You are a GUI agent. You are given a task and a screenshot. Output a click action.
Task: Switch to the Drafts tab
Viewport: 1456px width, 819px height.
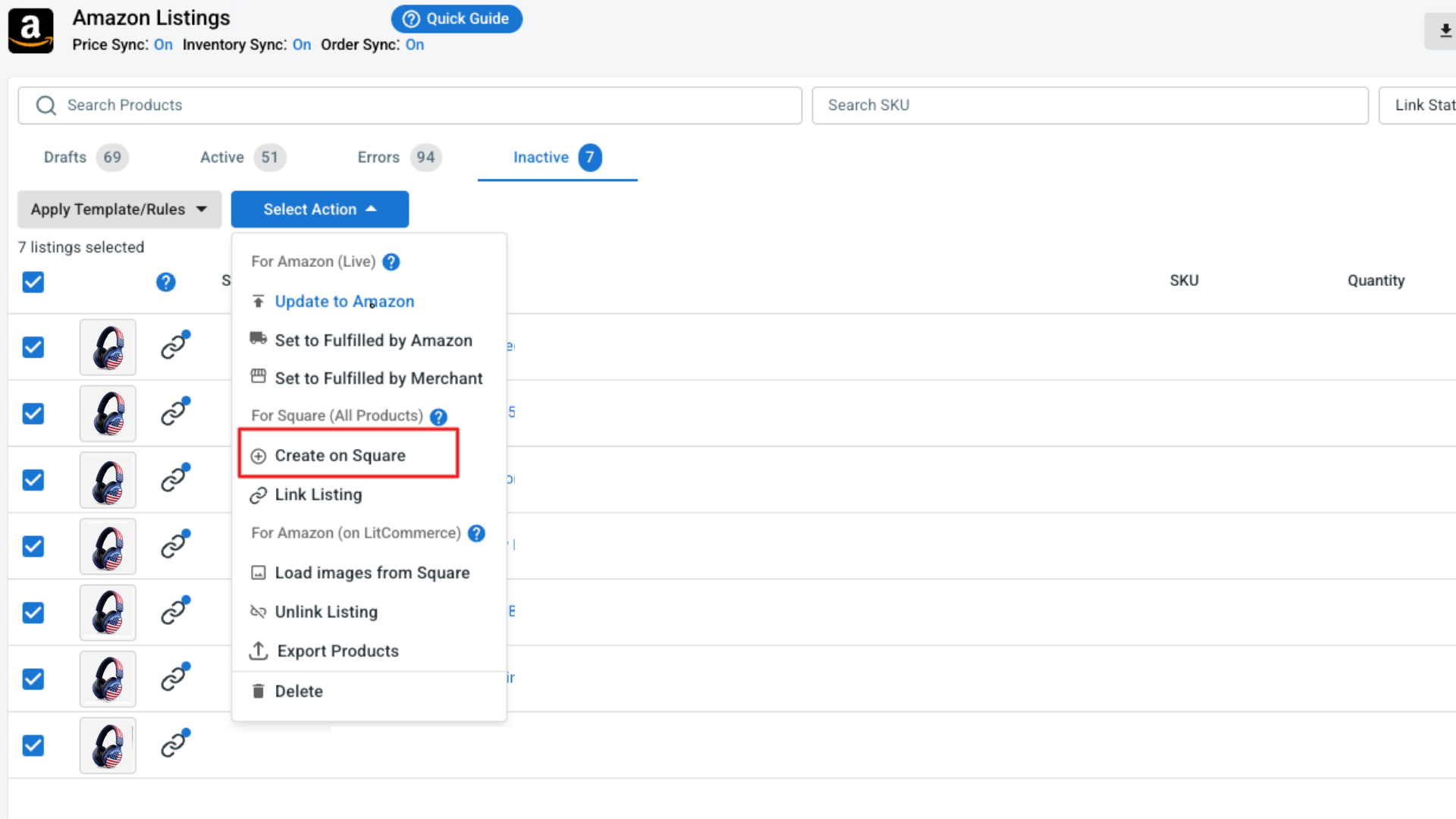[85, 158]
